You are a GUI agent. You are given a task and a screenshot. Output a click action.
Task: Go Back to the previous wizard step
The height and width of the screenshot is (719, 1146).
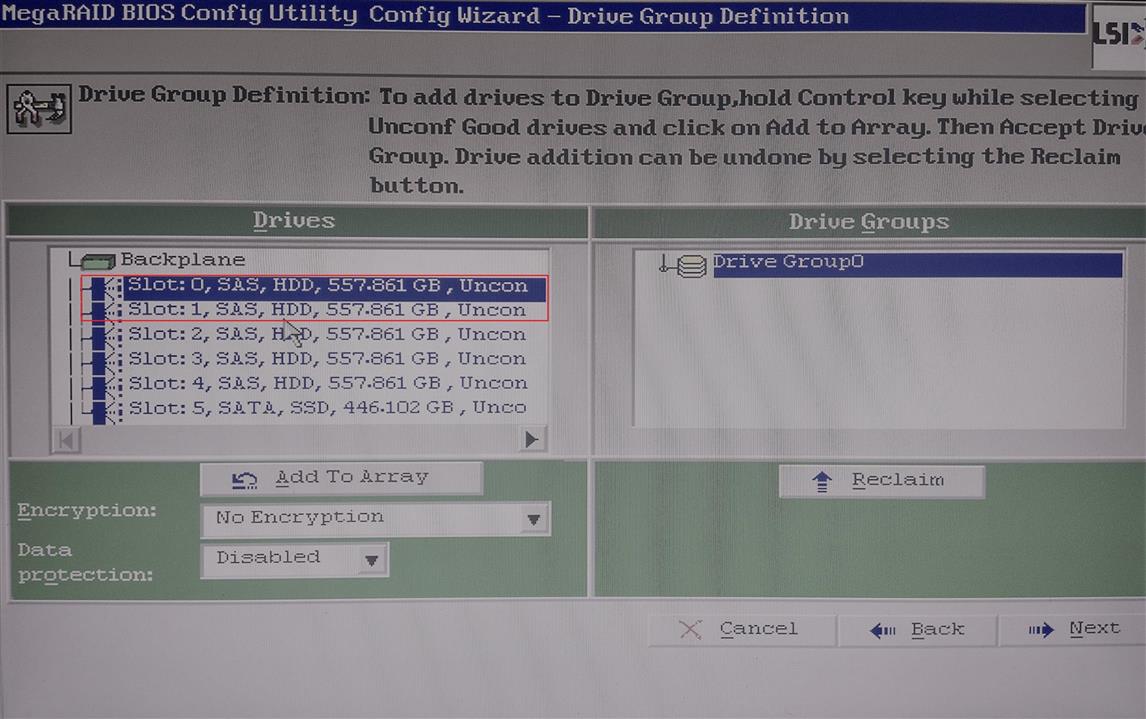pyautogui.click(x=917, y=630)
